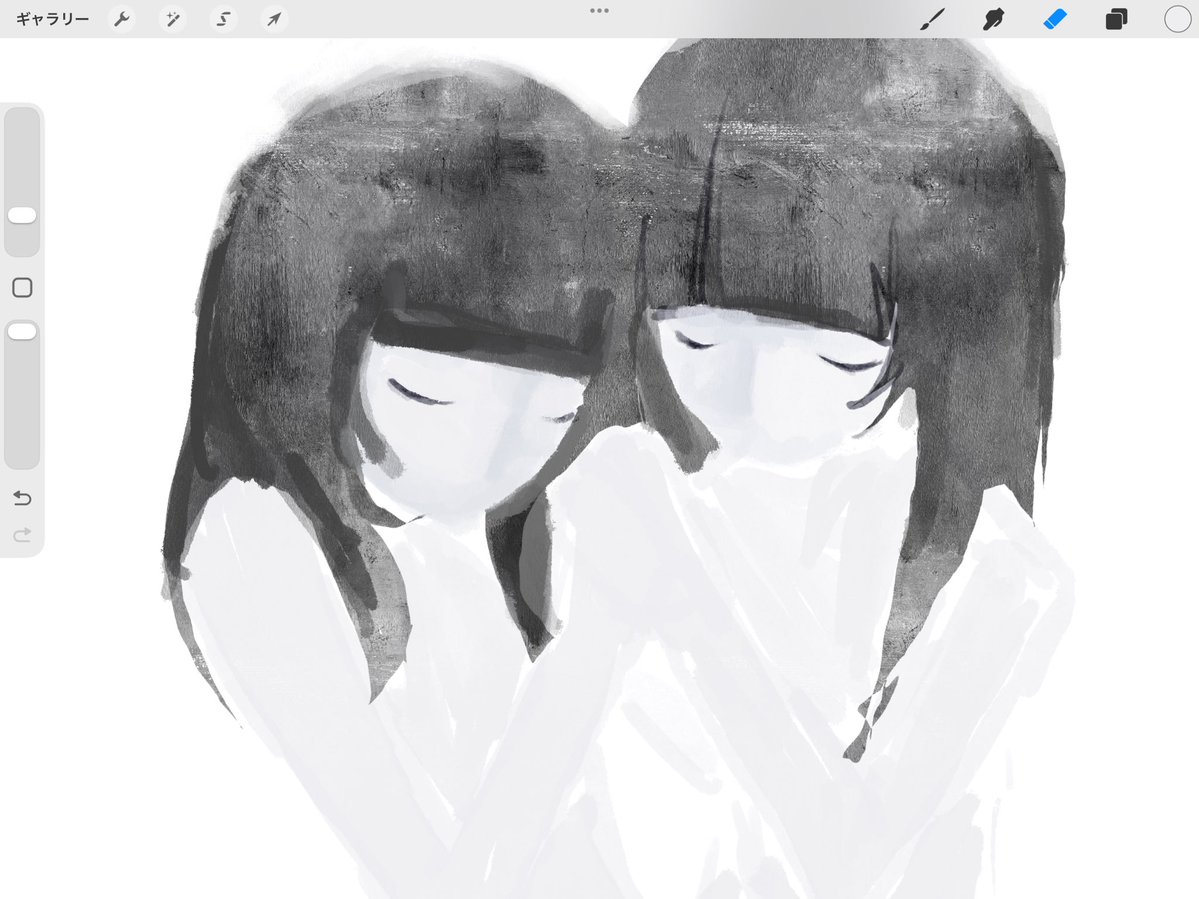Viewport: 1199px width, 899px height.
Task: Activate the Transform arrow tool
Action: [274, 19]
